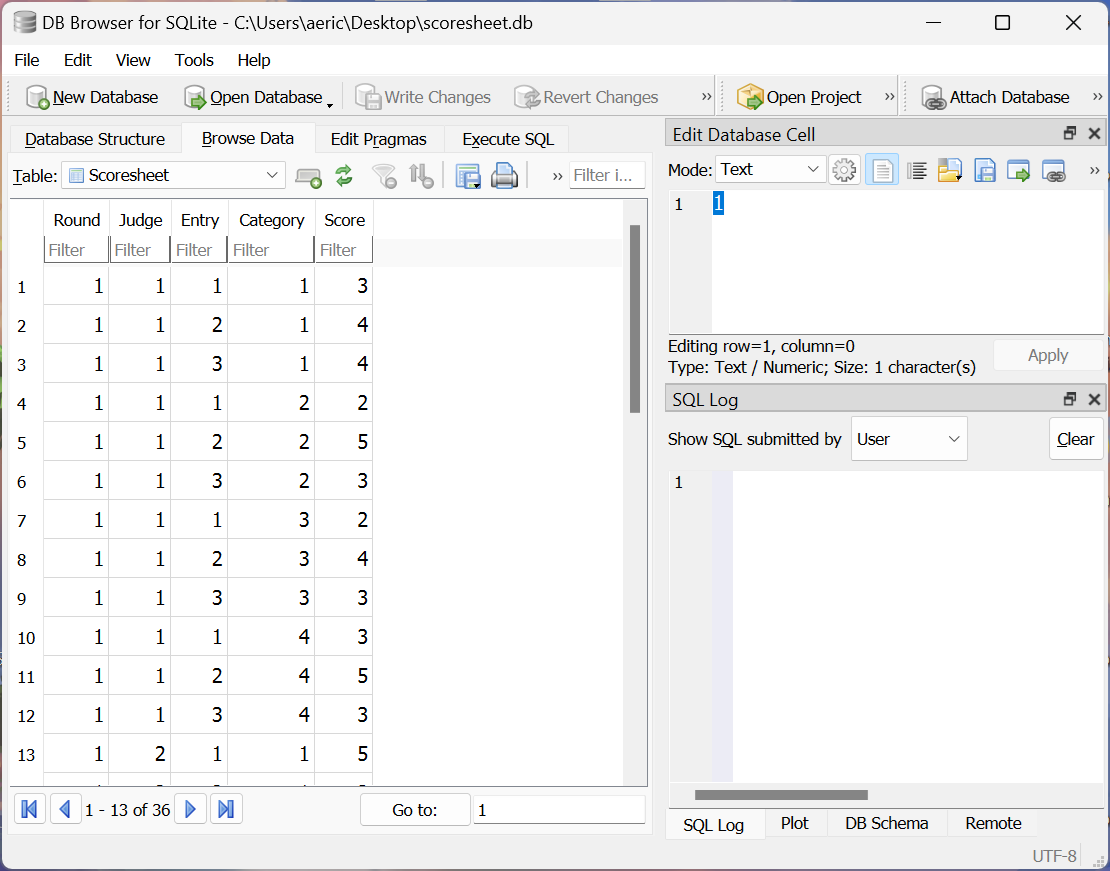
Task: Insert a new record in the table
Action: [308, 176]
